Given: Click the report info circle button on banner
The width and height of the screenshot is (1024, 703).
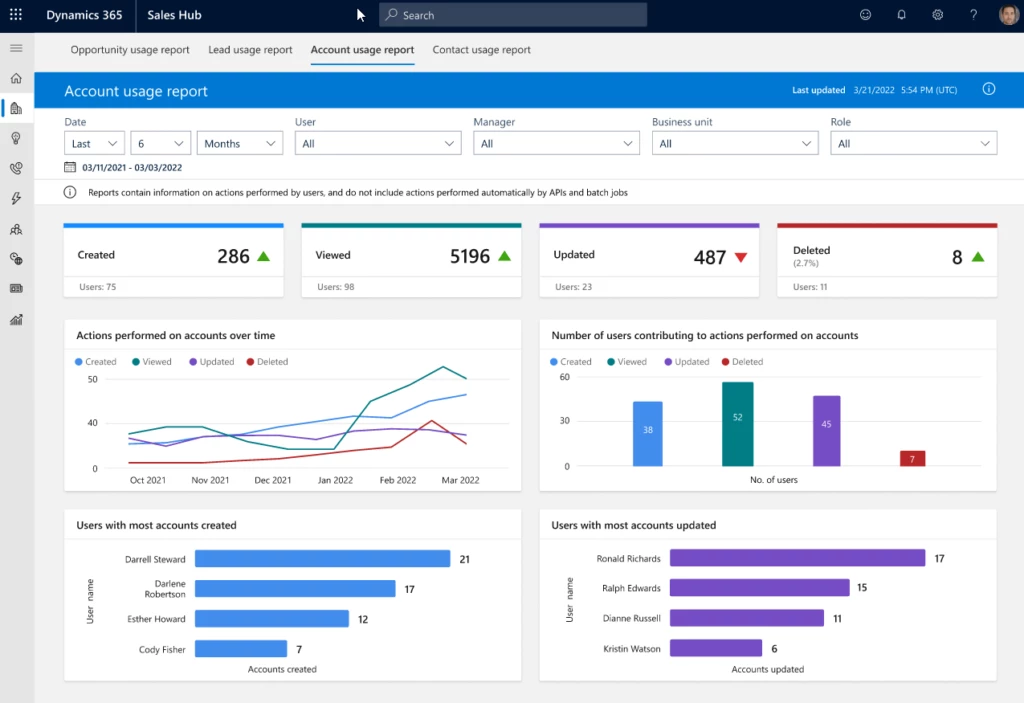Looking at the screenshot, I should pos(988,89).
